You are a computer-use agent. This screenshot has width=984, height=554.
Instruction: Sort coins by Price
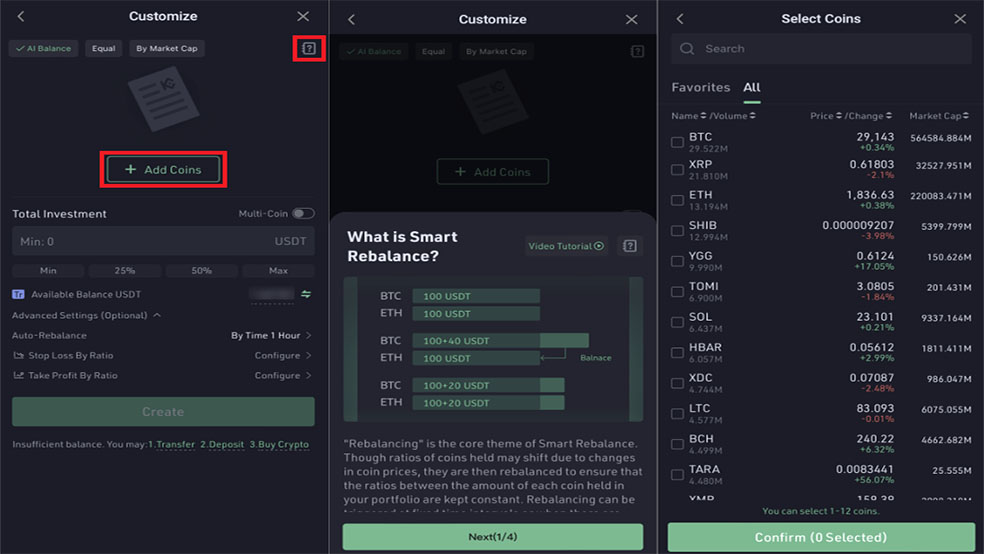point(825,116)
